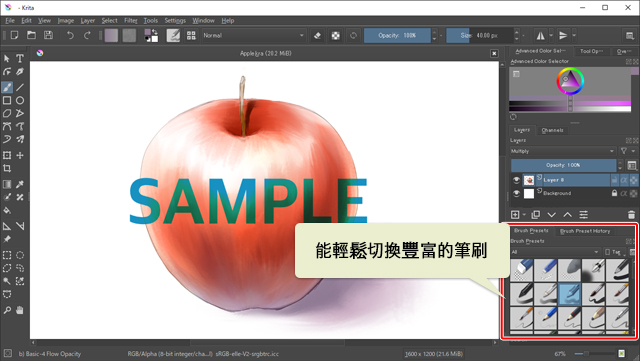Adjust the brush Opacity slider
Viewport: 640px width, 361px height.
coord(397,36)
